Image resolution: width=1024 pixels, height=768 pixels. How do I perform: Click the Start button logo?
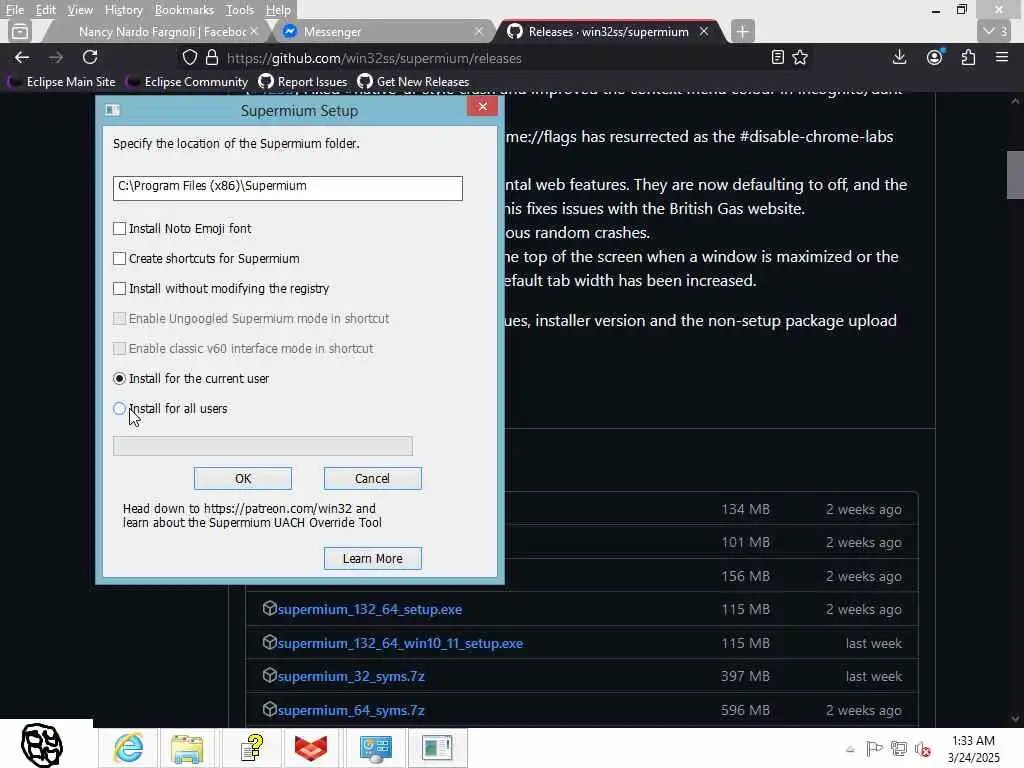click(42, 744)
